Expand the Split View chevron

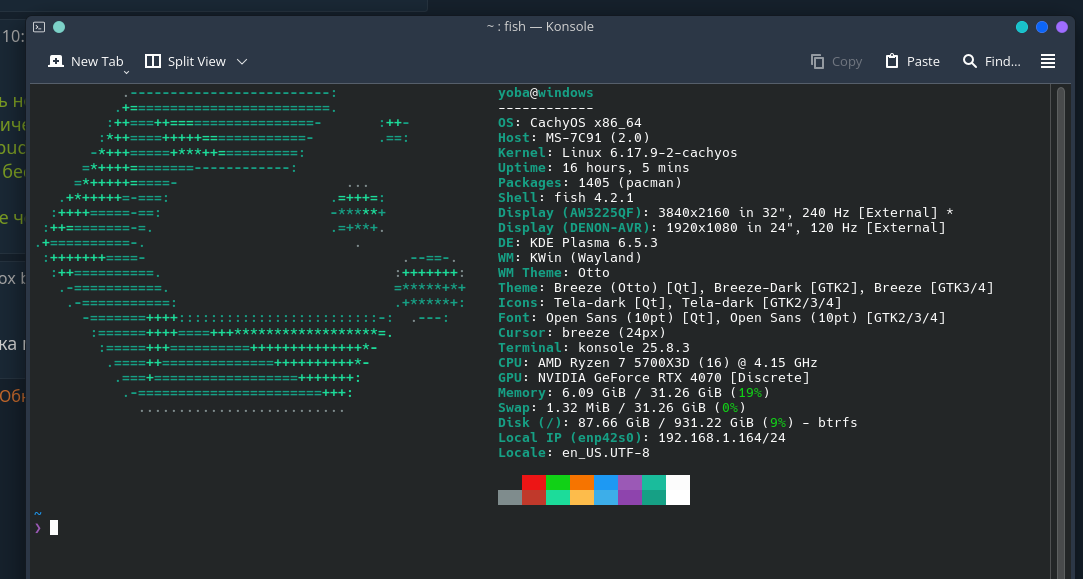coord(242,62)
